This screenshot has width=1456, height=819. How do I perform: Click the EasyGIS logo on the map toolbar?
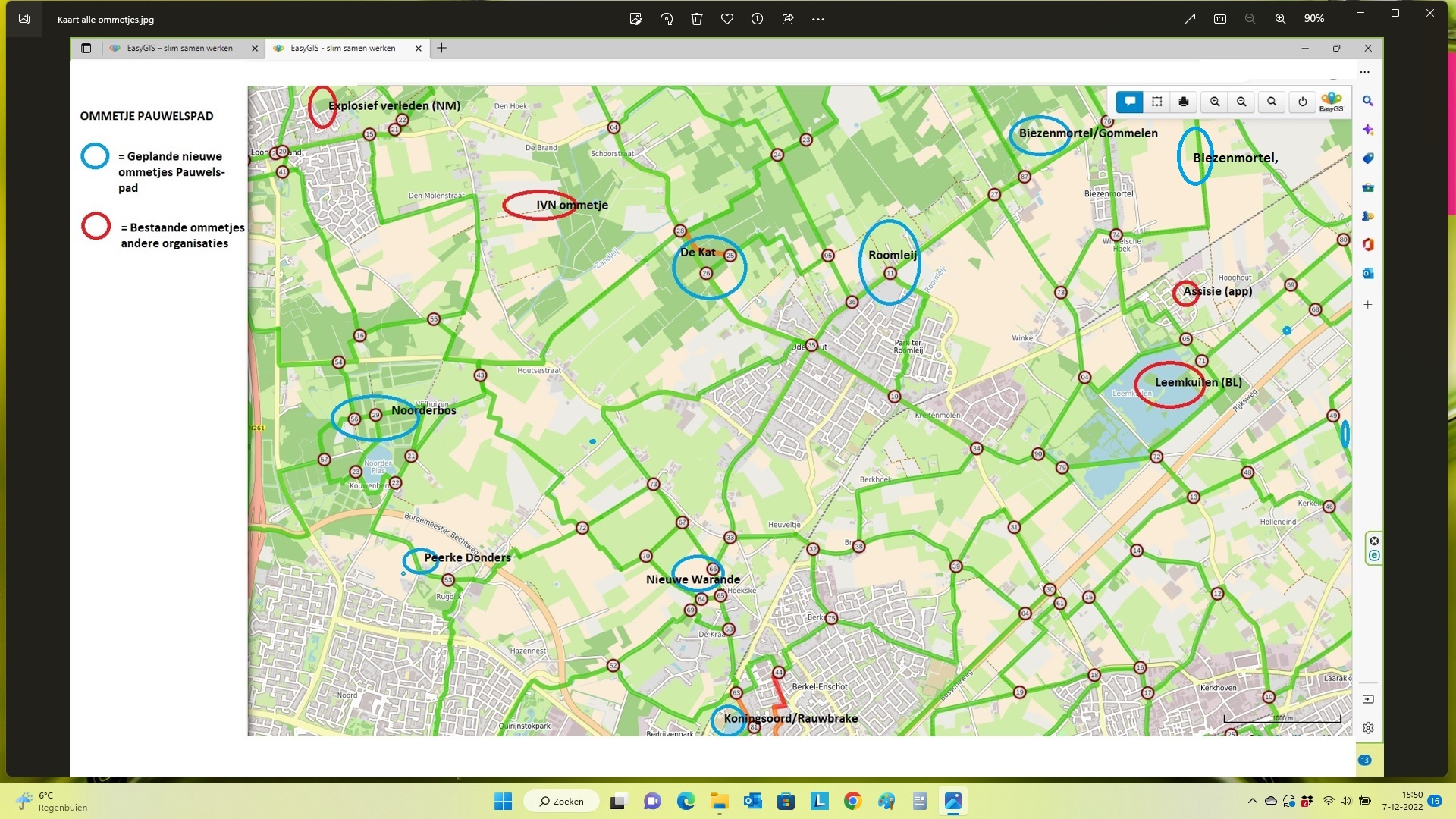coord(1332,102)
